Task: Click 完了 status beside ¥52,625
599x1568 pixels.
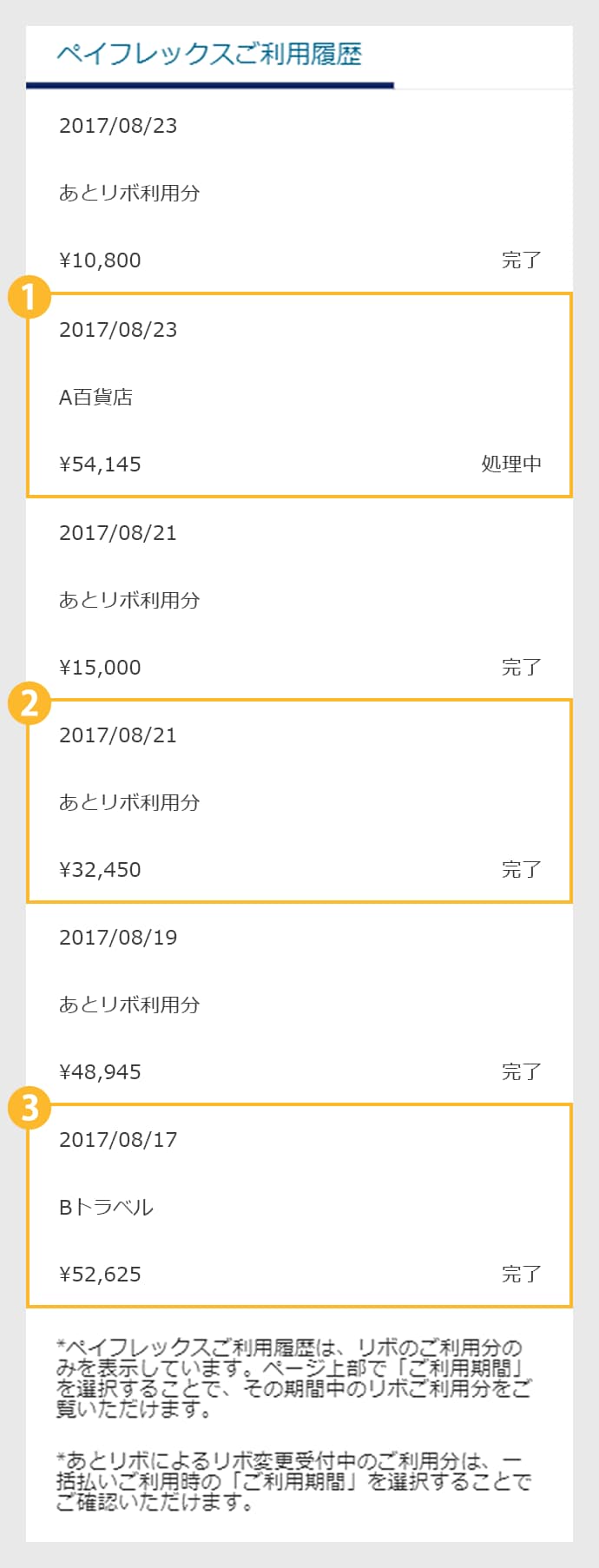Action: (x=521, y=1275)
